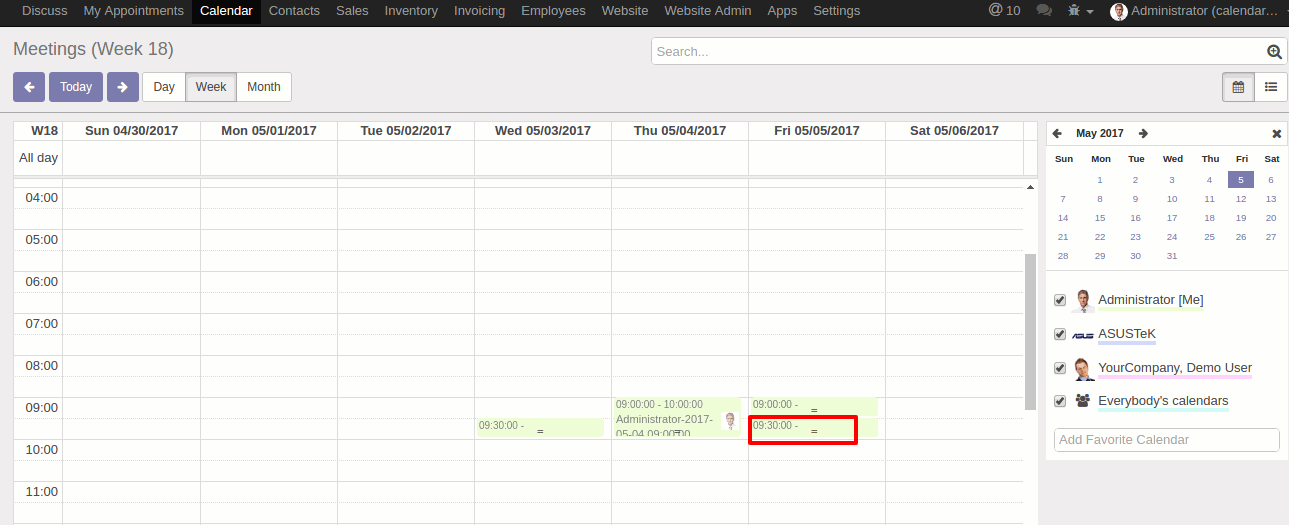Click the Administrator avatar in the sidebar
This screenshot has height=525, width=1289.
point(1083,301)
